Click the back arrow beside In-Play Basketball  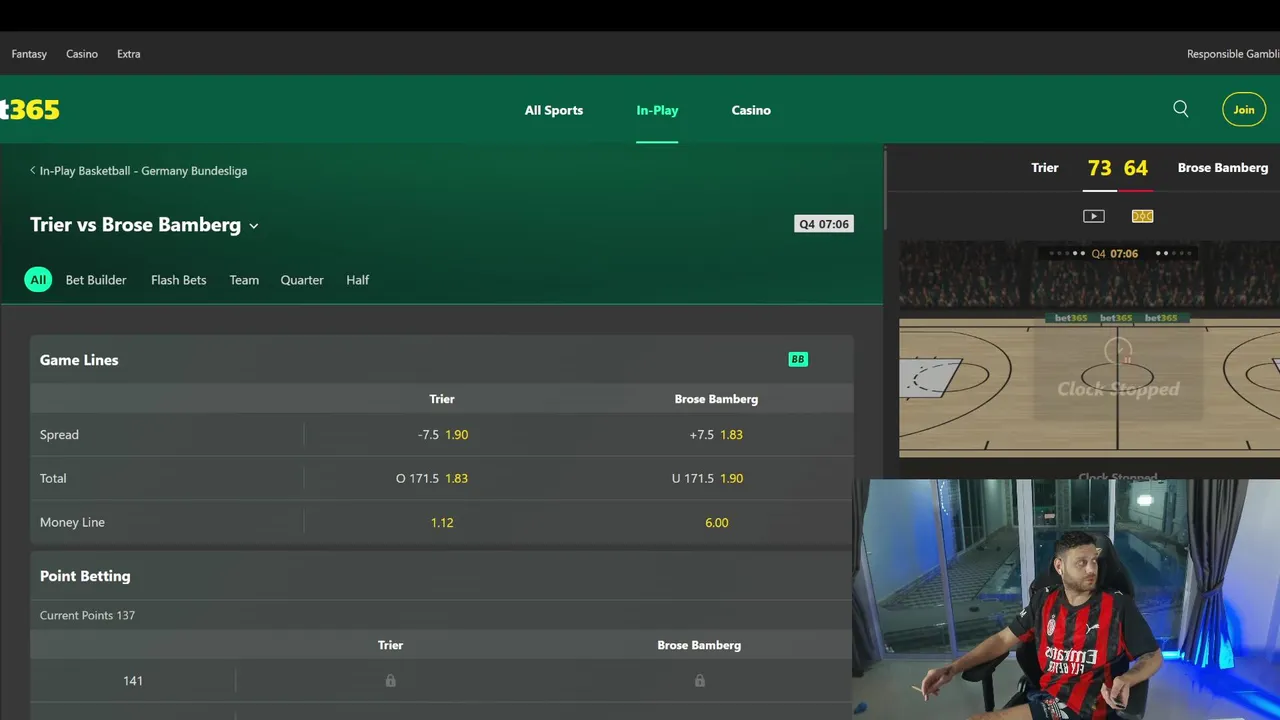tap(32, 171)
